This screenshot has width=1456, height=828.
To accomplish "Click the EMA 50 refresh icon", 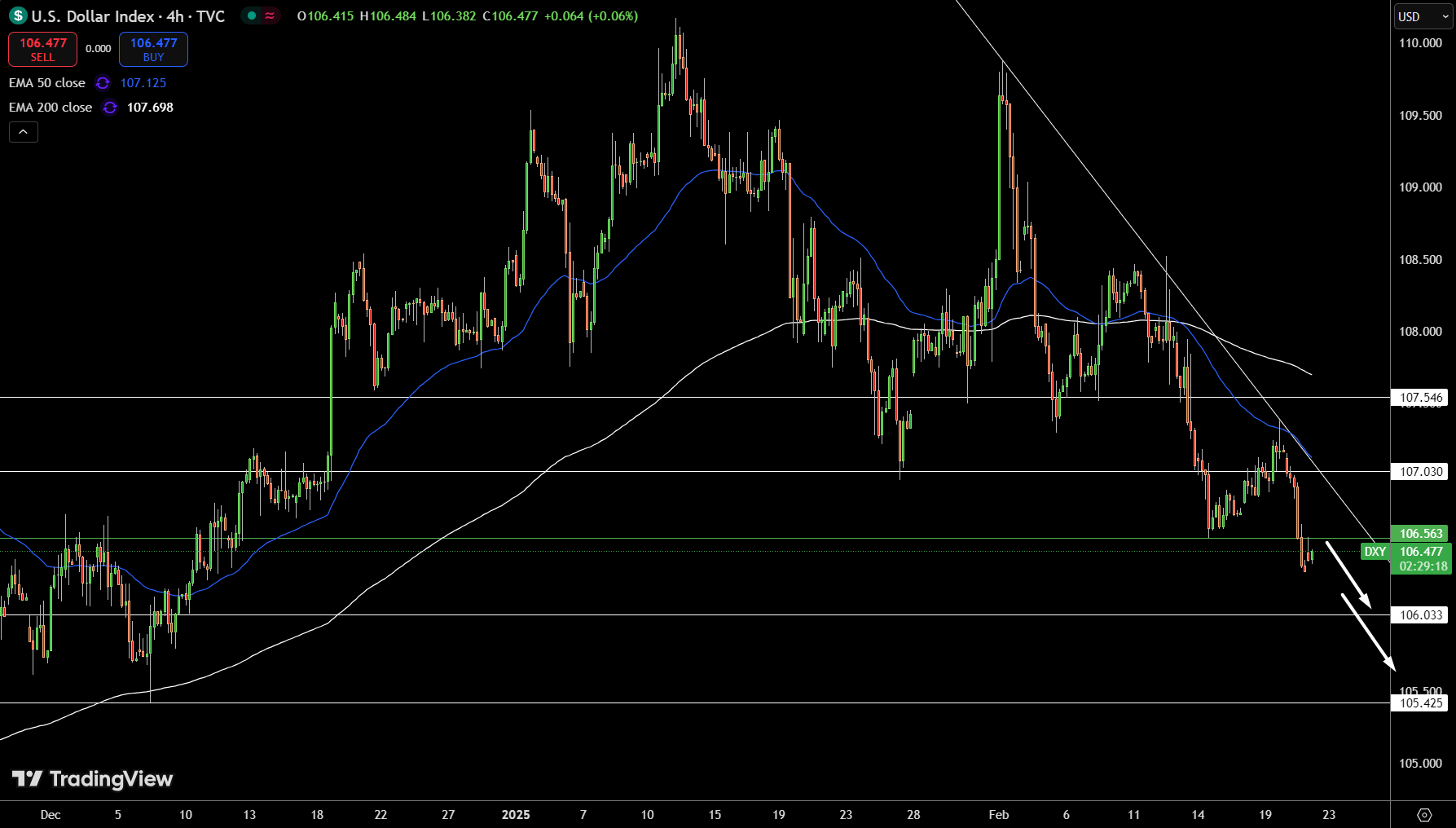I will (x=103, y=83).
